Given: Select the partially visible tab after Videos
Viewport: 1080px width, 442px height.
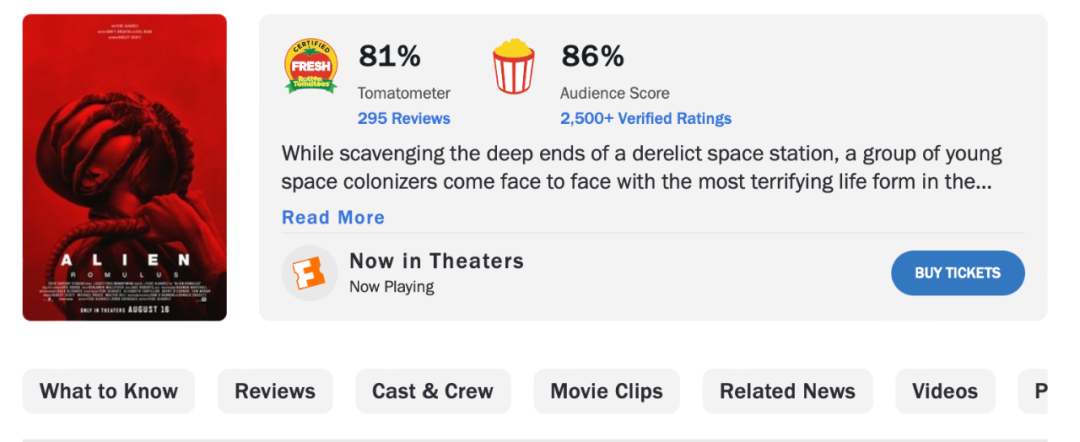Looking at the screenshot, I should point(1036,391).
